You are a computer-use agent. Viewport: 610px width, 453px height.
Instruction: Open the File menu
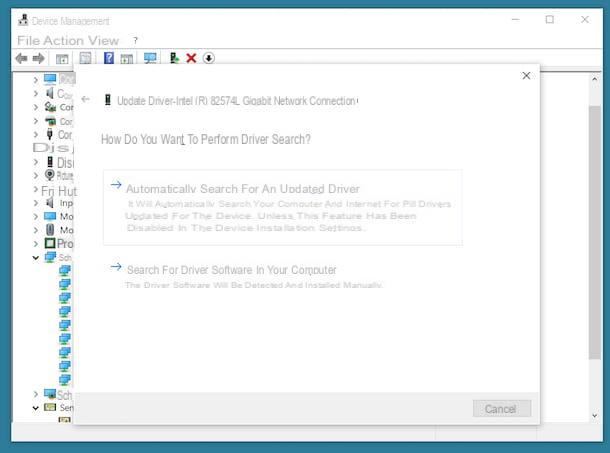[x=28, y=40]
